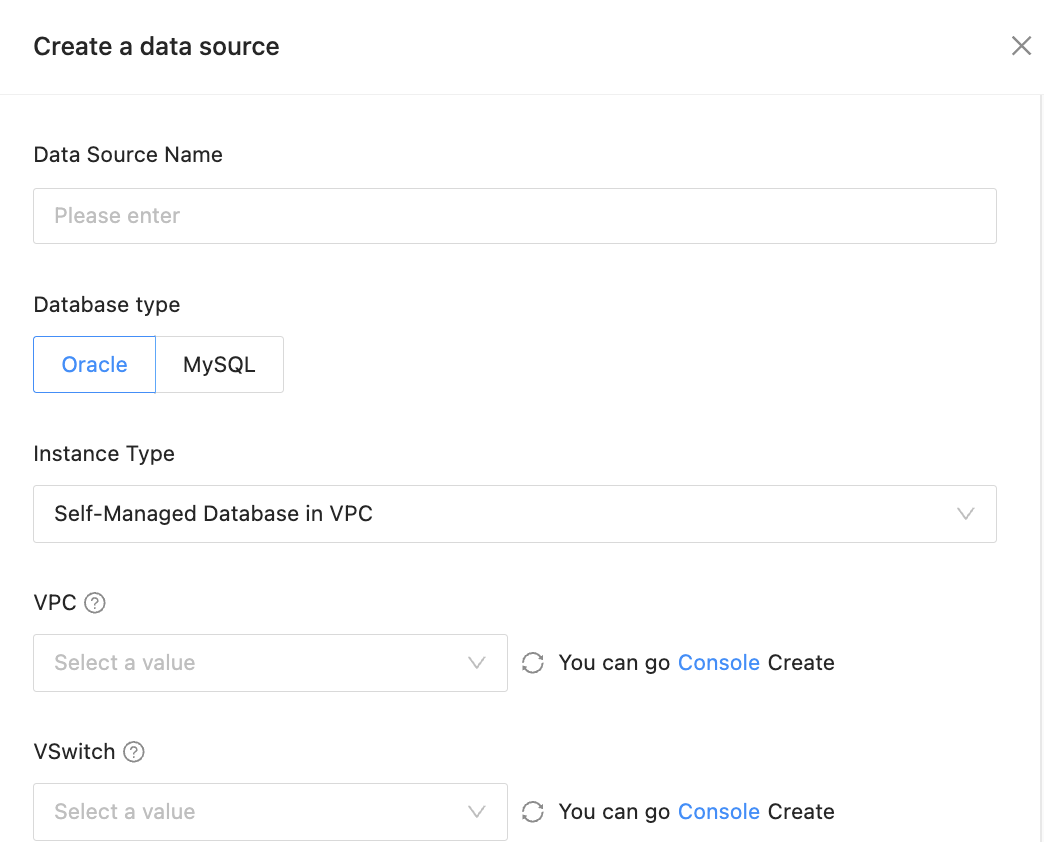Focus the Data Source Name input field
This screenshot has height=842, width=1044.
[x=514, y=216]
